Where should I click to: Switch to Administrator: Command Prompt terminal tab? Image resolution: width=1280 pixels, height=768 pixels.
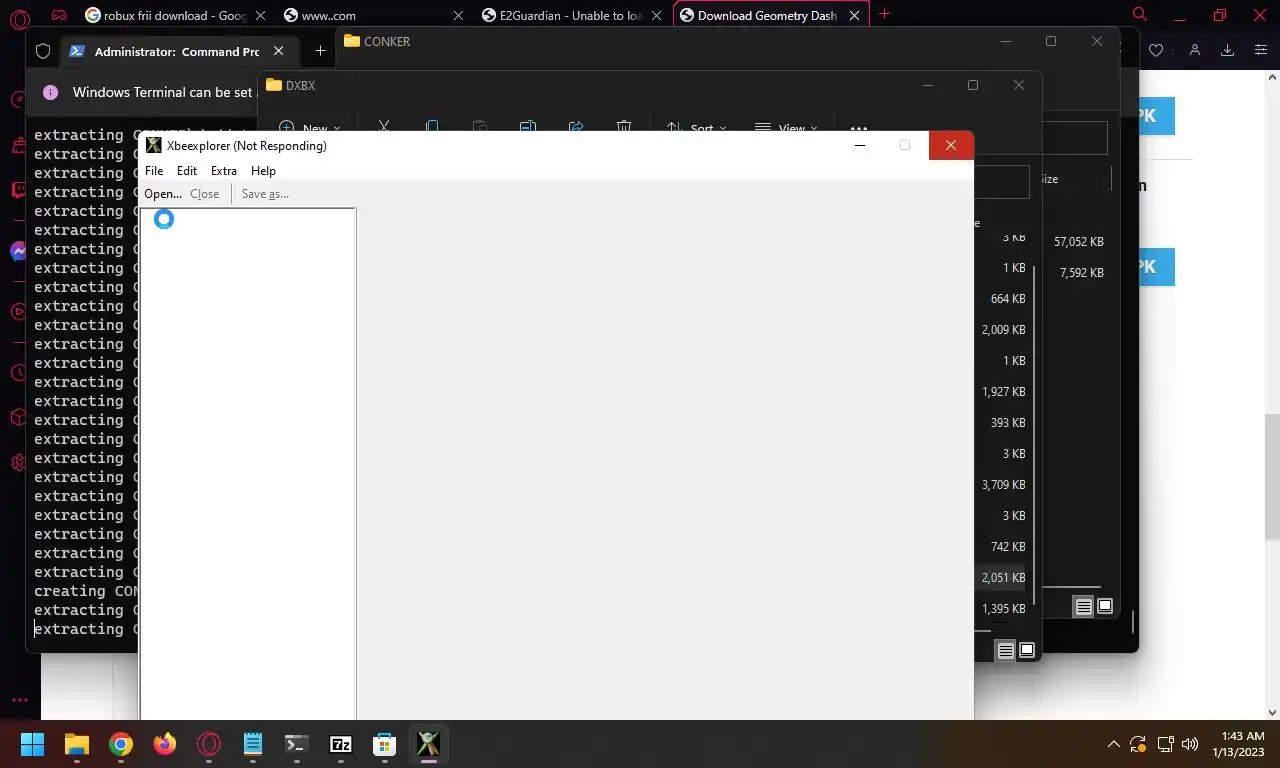(176, 51)
